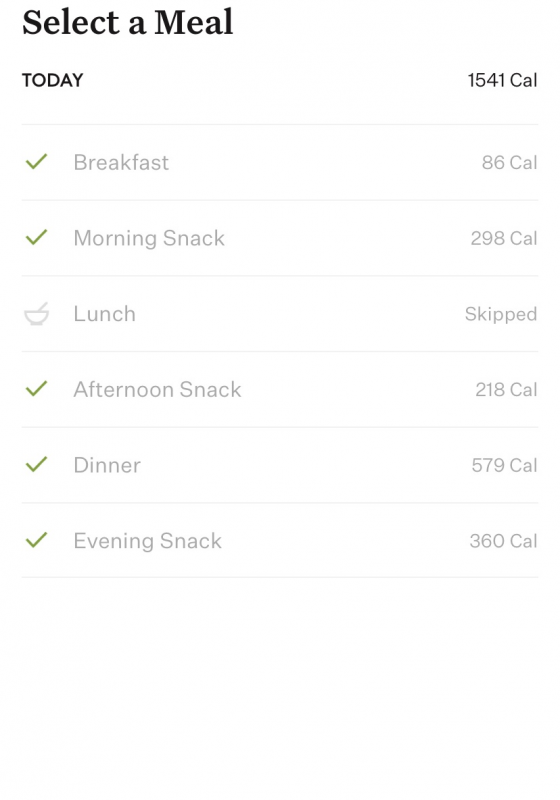
Task: Click the Afternoon Snack checkmark icon
Action: [36, 389]
